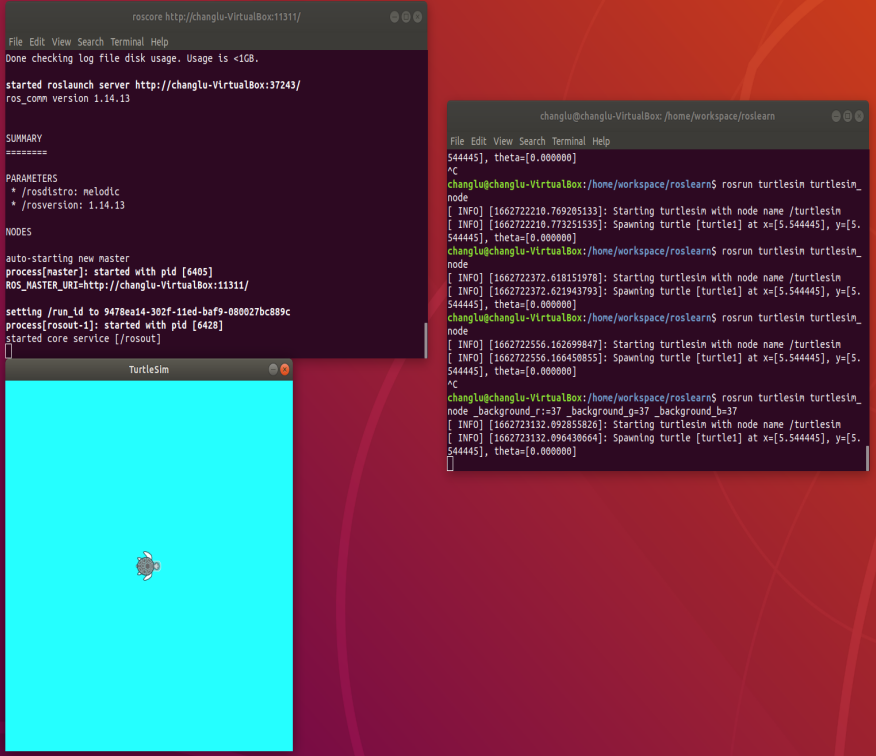The image size is (876, 756).
Task: Minimize the roslearn terminal window
Action: [836, 116]
